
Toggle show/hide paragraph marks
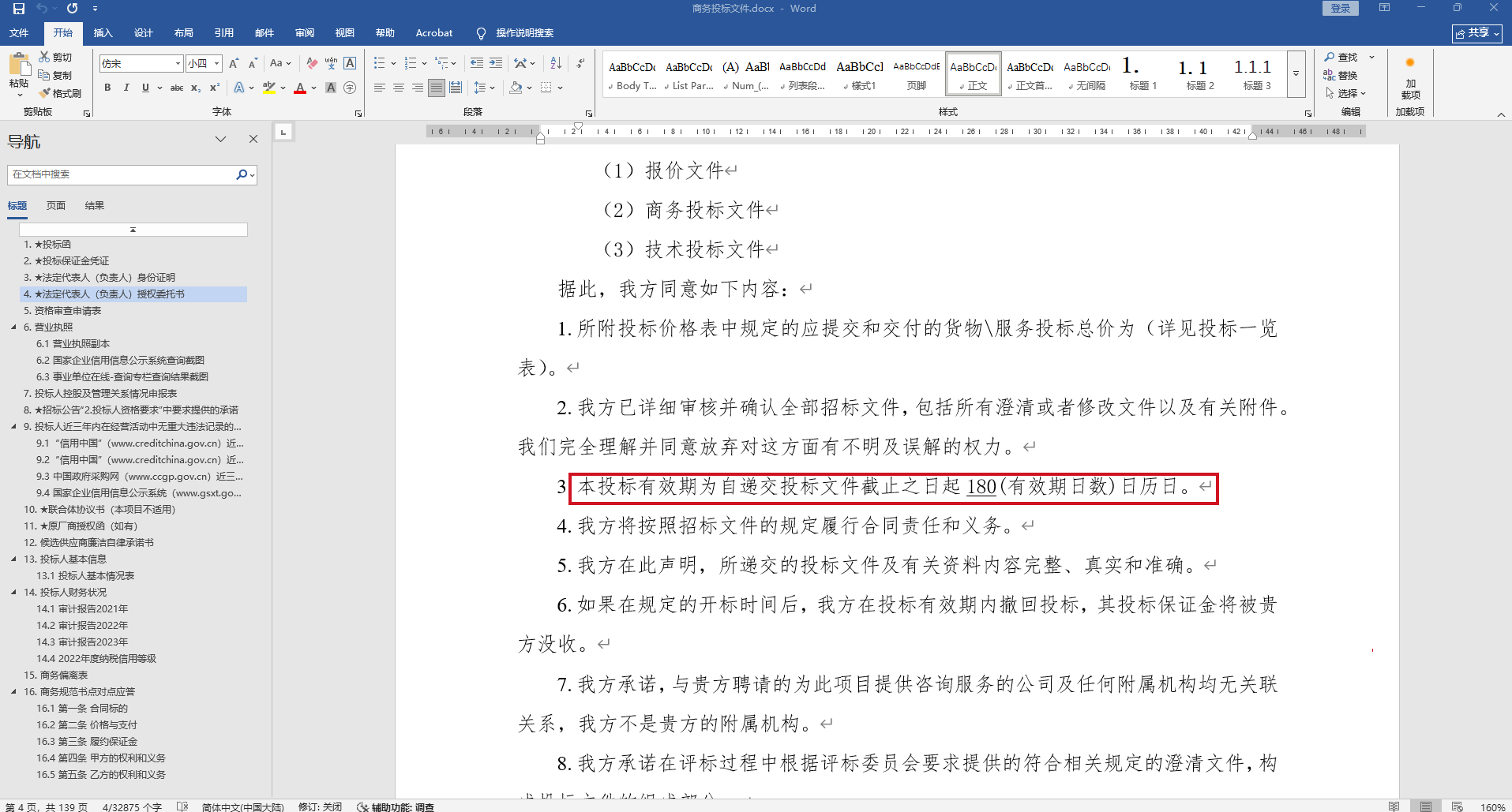click(x=581, y=63)
